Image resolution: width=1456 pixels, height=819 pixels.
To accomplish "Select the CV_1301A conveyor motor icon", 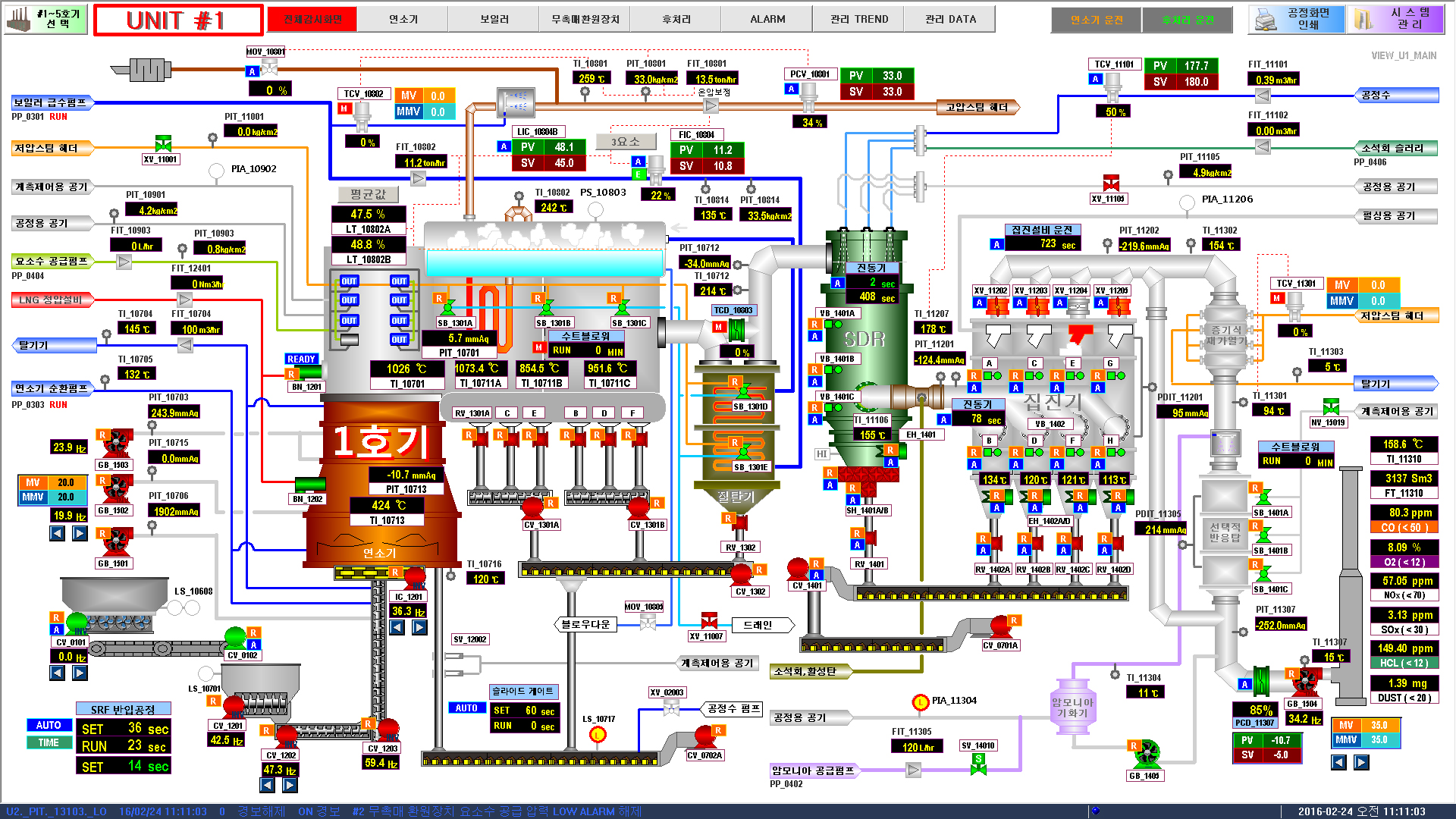I will coord(534,507).
